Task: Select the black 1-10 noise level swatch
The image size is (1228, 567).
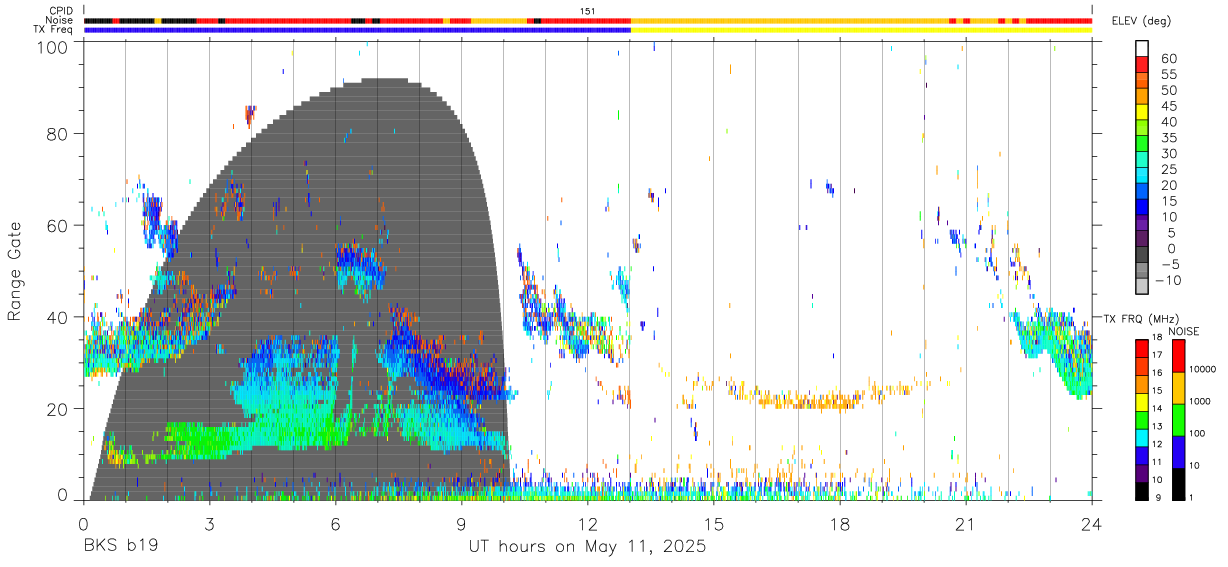Action: [x=1179, y=484]
